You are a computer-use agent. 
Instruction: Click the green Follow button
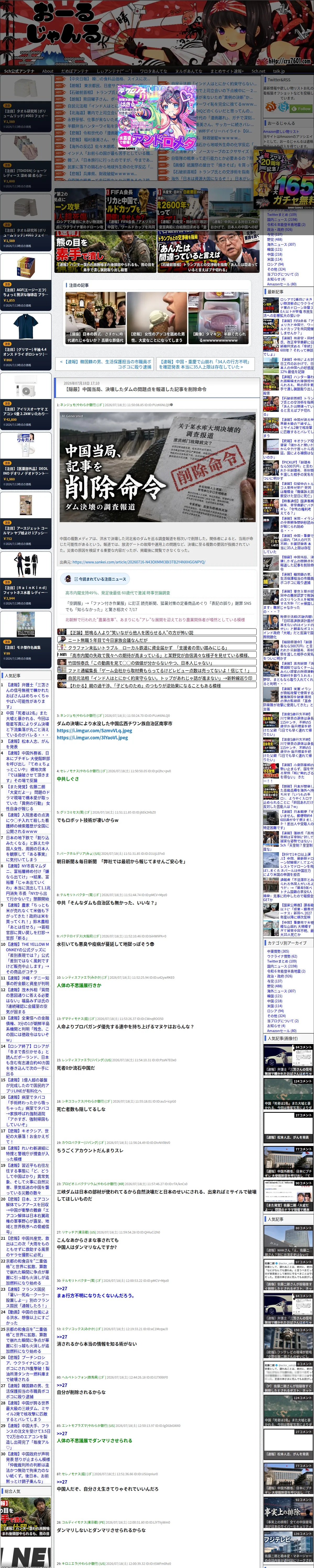pyautogui.click(x=301, y=108)
